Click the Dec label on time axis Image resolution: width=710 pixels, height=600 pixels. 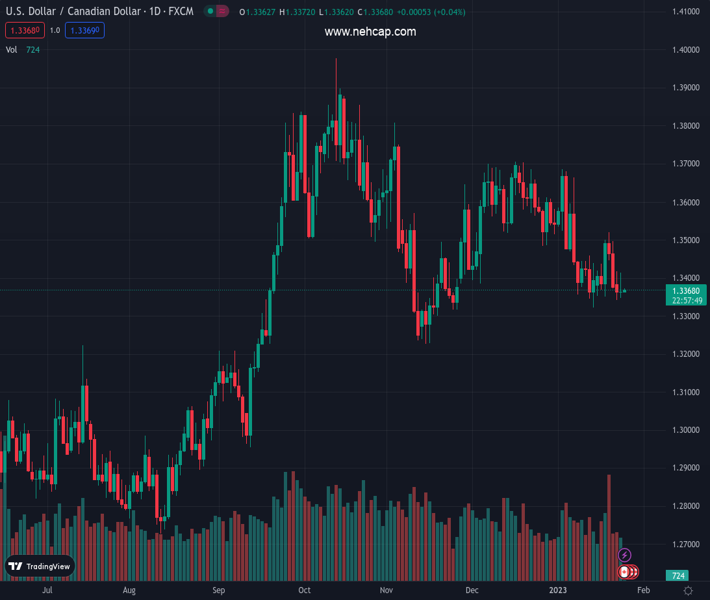click(472, 590)
